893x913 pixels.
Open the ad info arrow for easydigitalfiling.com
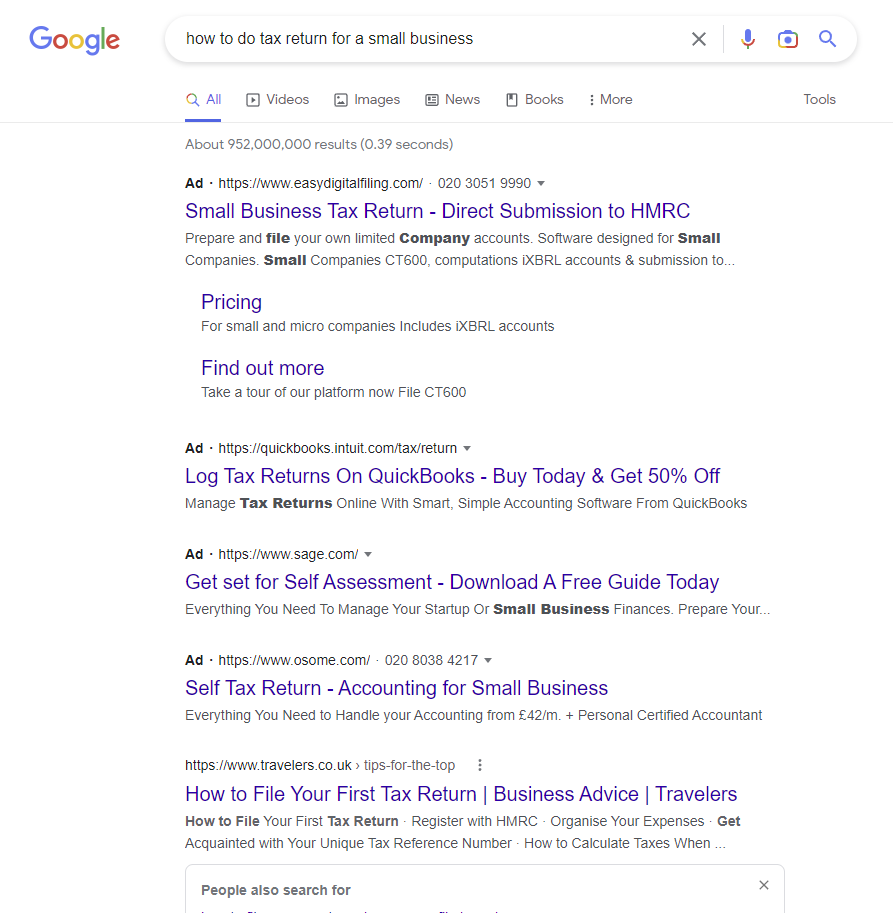540,183
